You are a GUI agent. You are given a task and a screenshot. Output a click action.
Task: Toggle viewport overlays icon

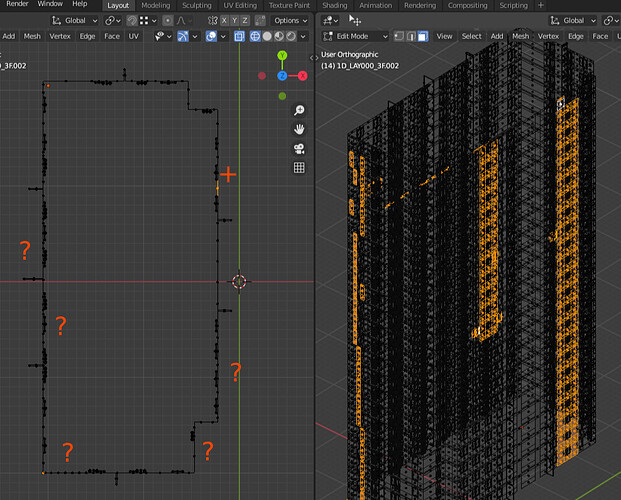[x=211, y=36]
